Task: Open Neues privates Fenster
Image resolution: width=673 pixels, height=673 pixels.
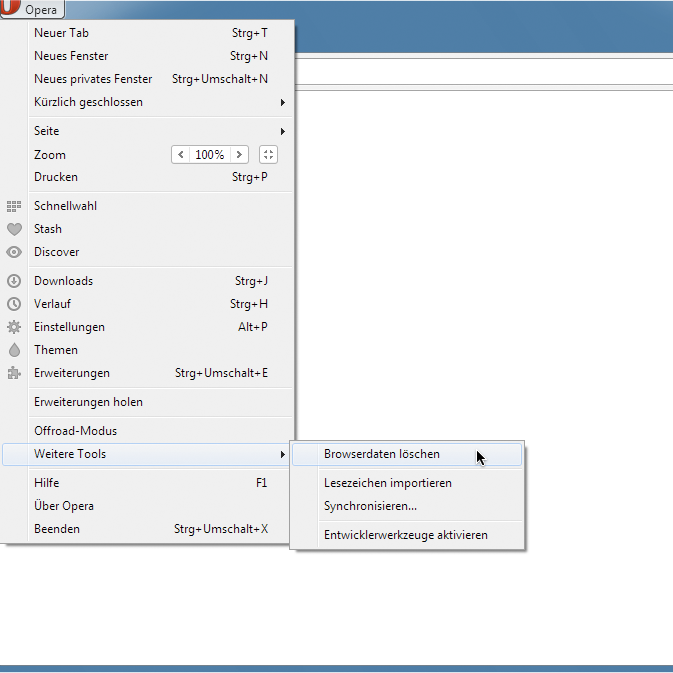Action: [x=148, y=79]
